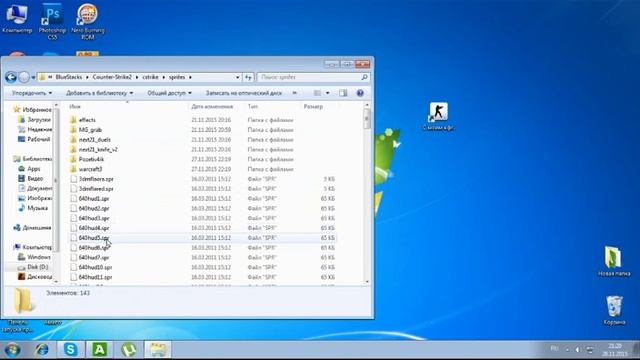Click the volume tray icon
This screenshot has width=640, height=360.
(578, 350)
